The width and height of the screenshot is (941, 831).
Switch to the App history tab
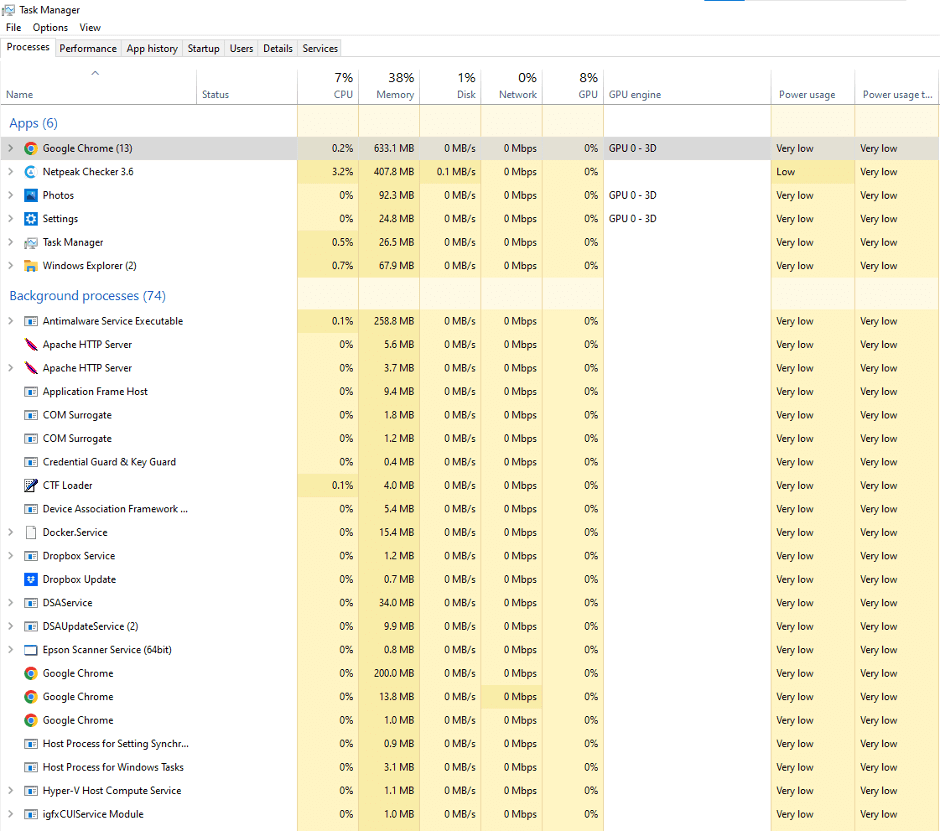pyautogui.click(x=152, y=49)
